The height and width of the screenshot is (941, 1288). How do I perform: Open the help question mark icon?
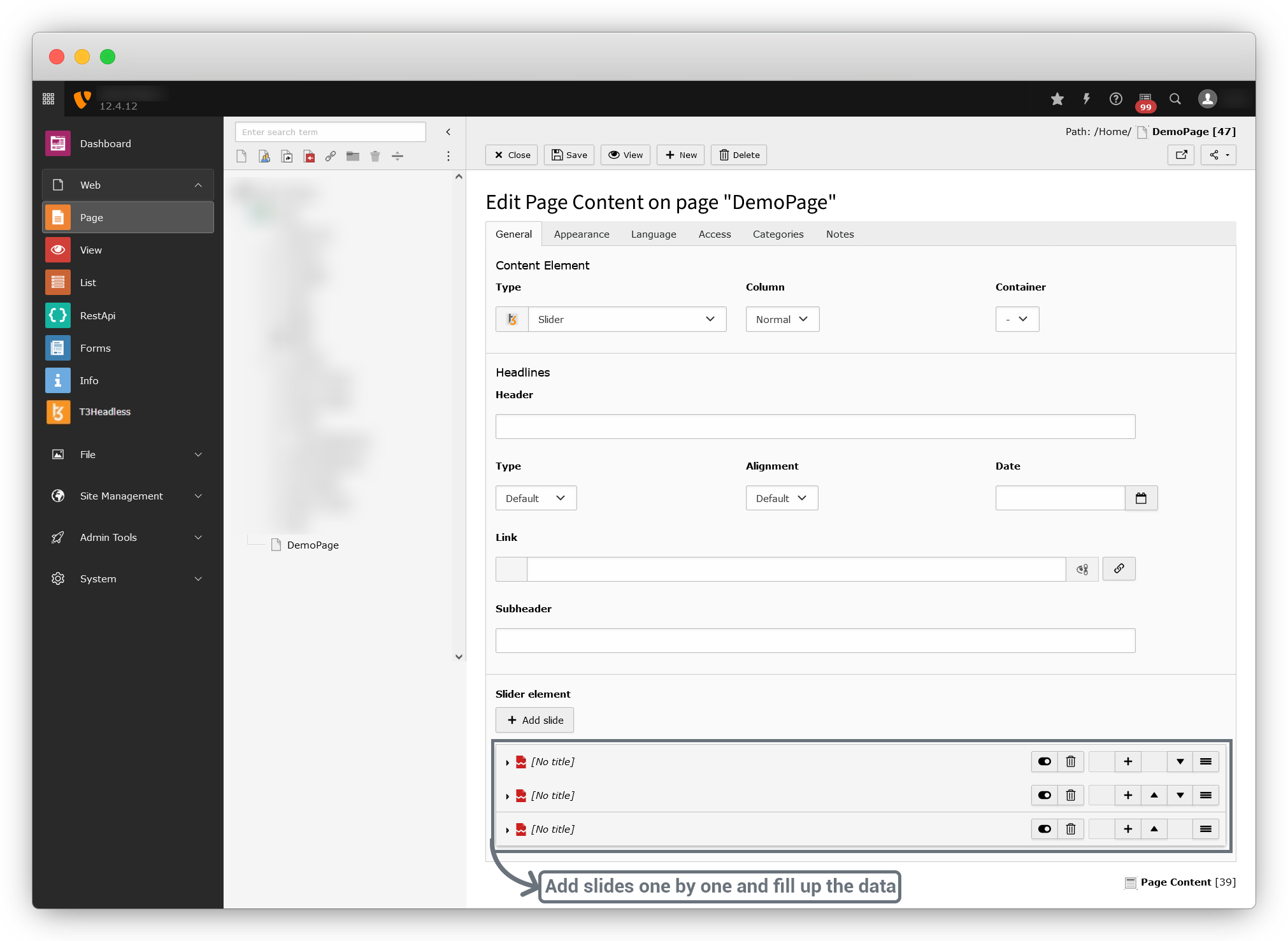1115,99
